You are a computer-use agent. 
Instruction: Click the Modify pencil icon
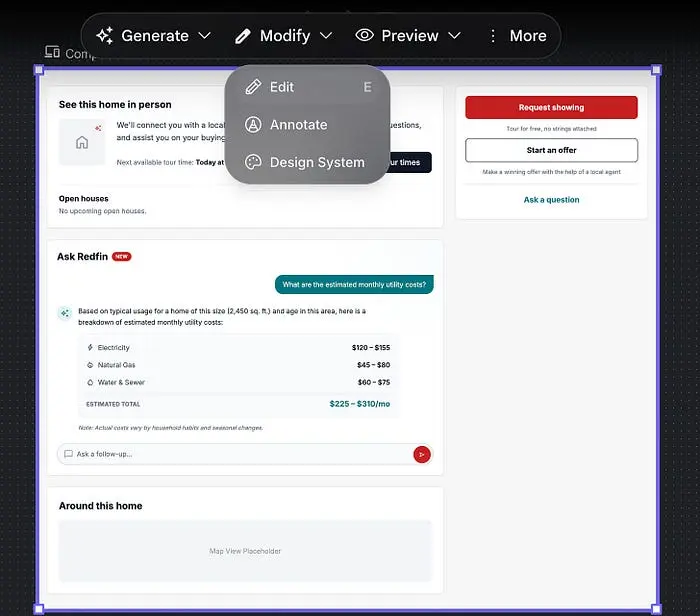point(243,35)
